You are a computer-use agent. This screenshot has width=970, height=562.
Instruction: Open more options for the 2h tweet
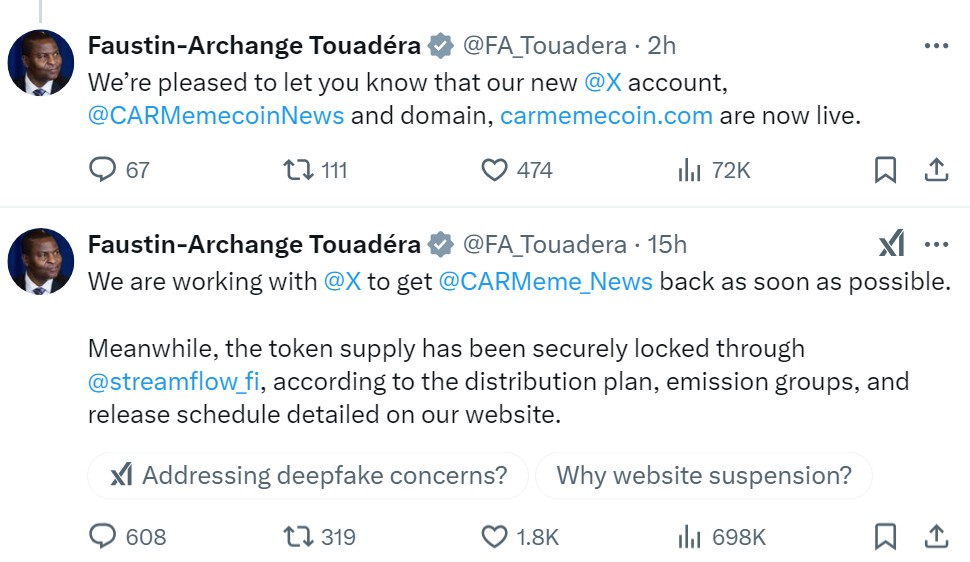(x=936, y=46)
